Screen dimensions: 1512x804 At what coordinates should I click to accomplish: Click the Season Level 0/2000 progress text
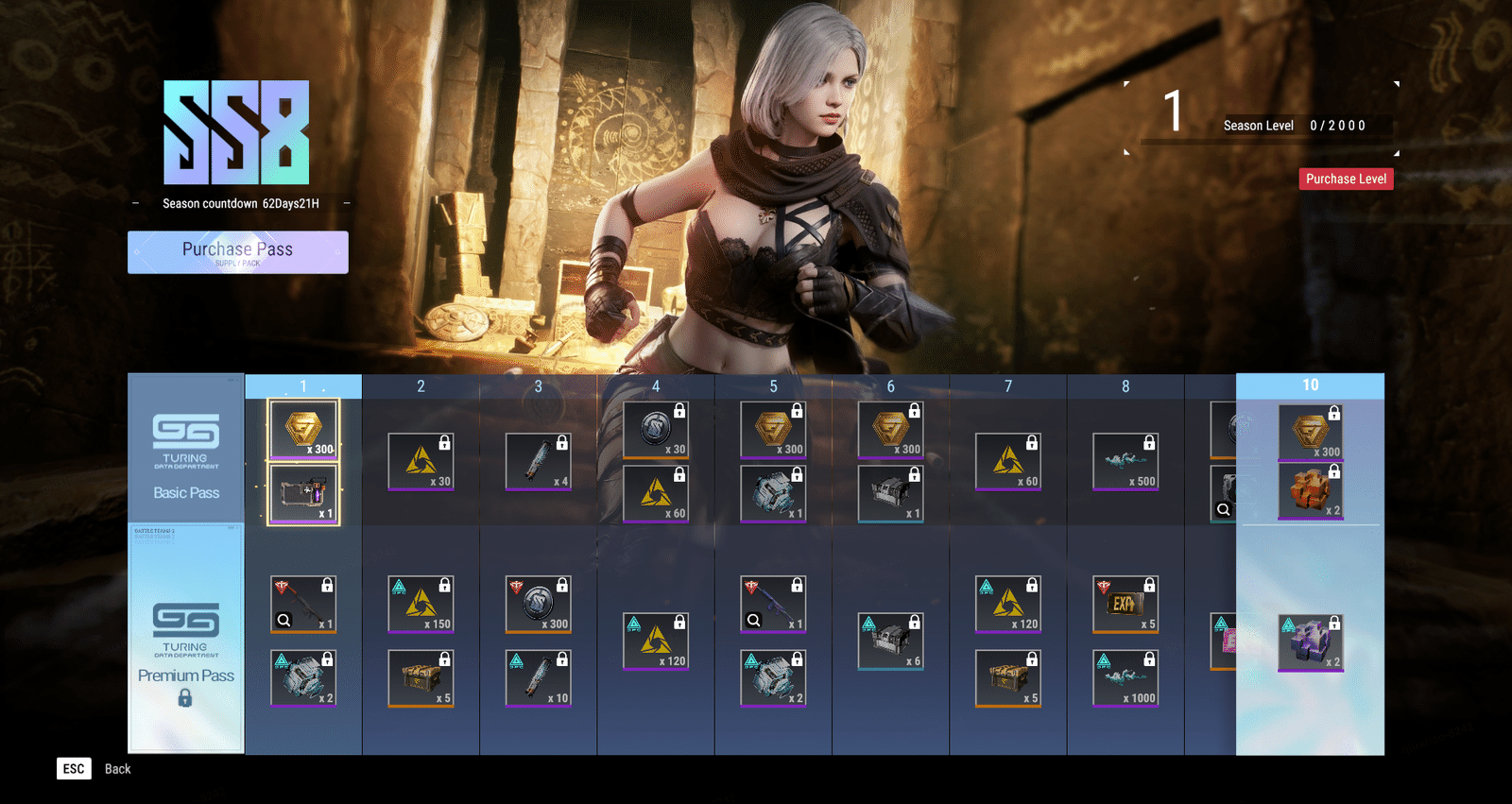[x=1295, y=126]
